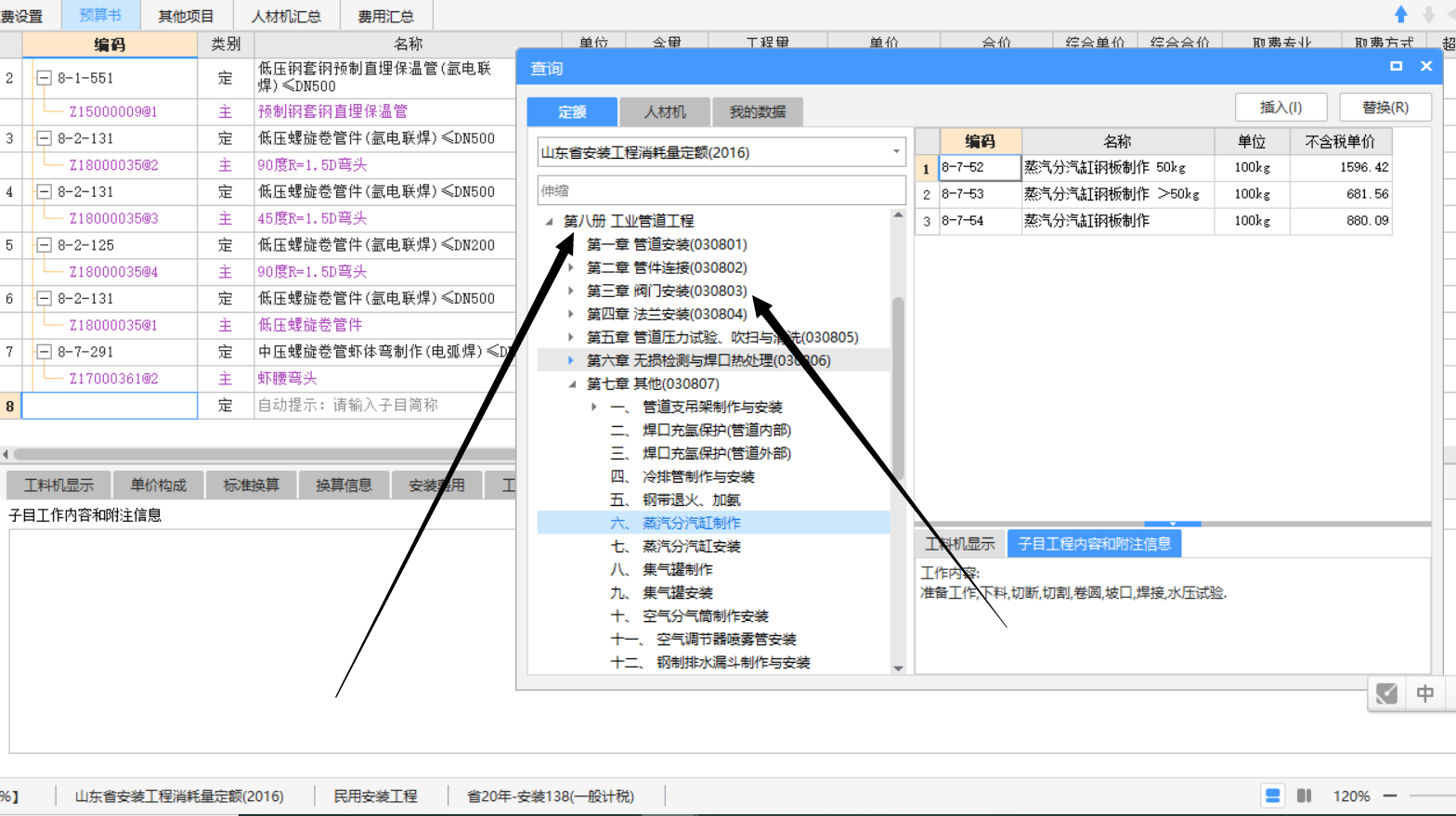Collapse row 7 item 8-7-291

click(43, 352)
